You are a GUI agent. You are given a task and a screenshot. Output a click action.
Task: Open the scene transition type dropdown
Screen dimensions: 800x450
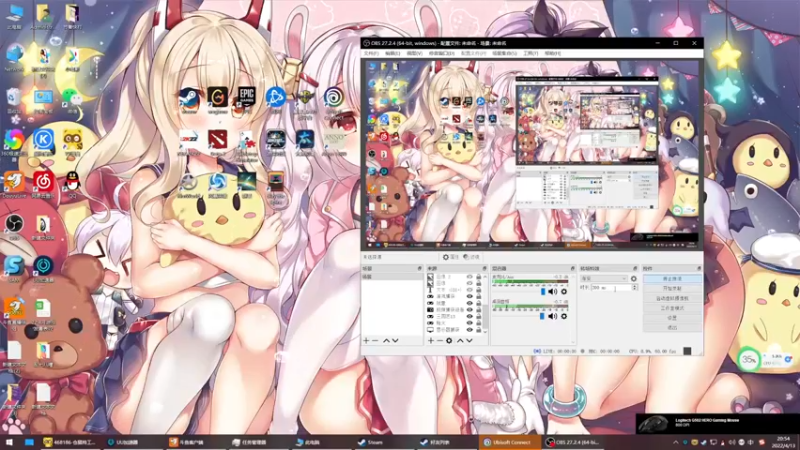[x=604, y=279]
